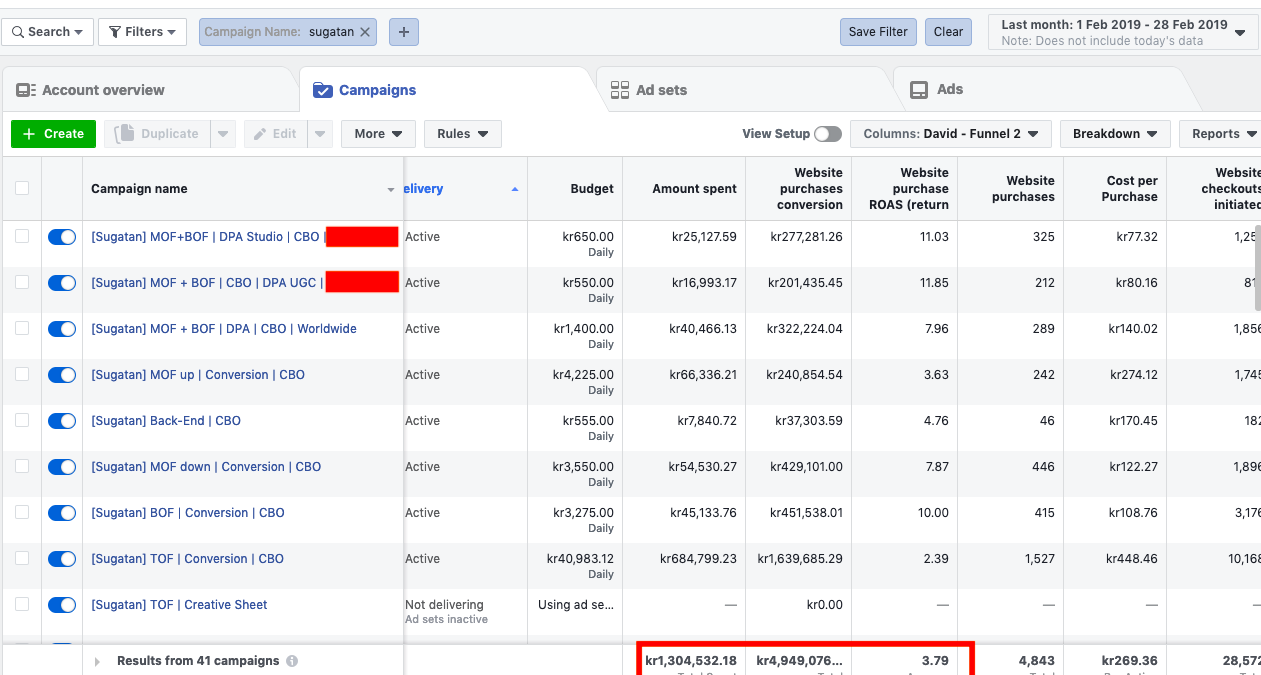Tick the select-all campaigns checkbox
This screenshot has width=1261, height=675.
[x=21, y=188]
